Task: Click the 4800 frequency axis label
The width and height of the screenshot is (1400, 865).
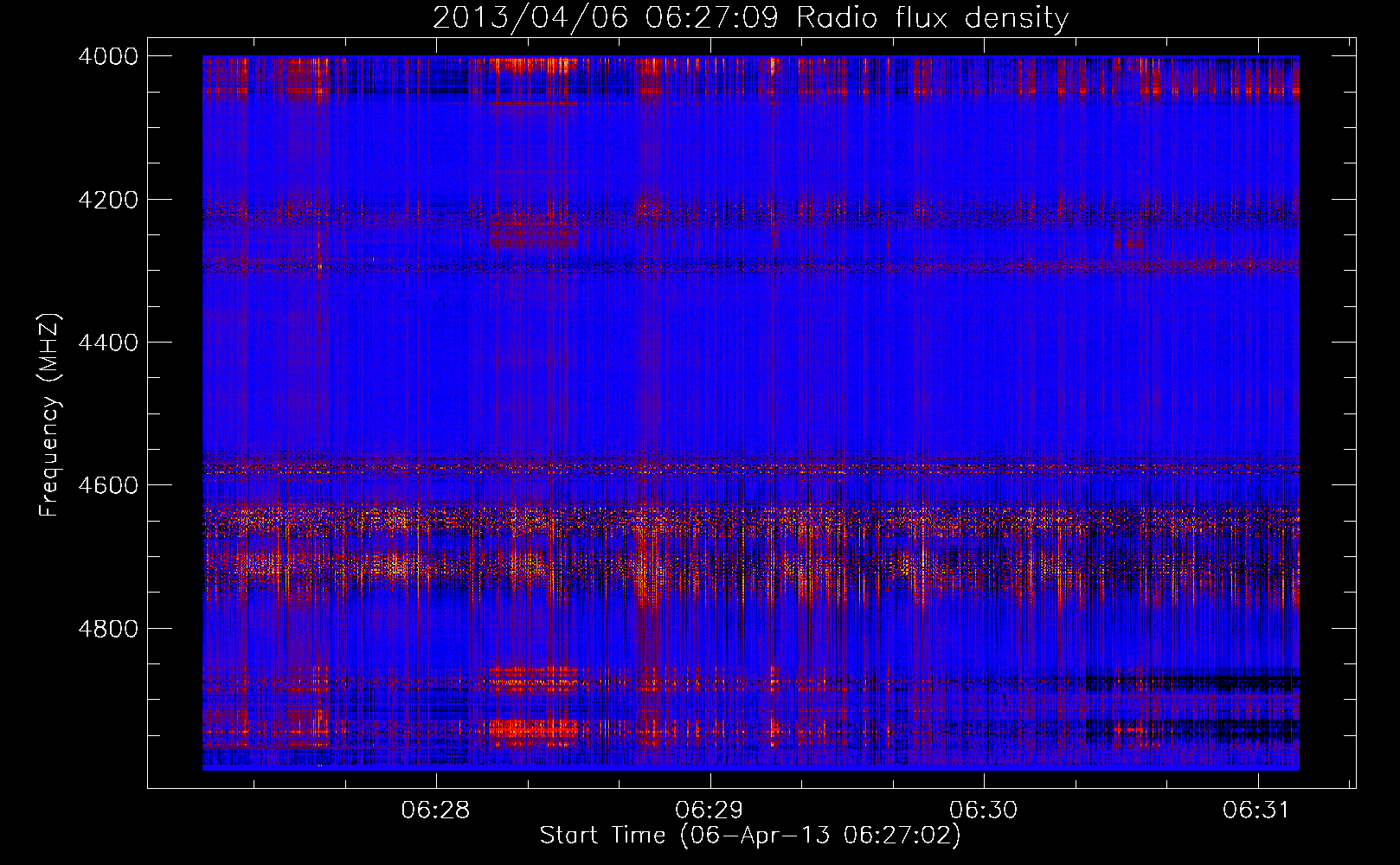Action: click(108, 629)
